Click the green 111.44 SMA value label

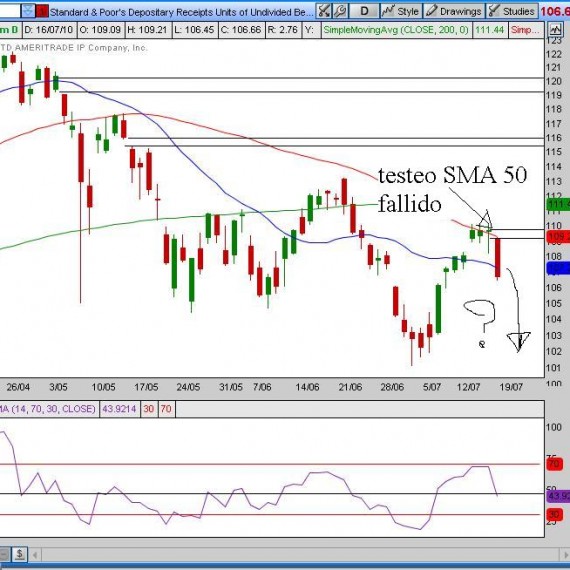click(490, 29)
